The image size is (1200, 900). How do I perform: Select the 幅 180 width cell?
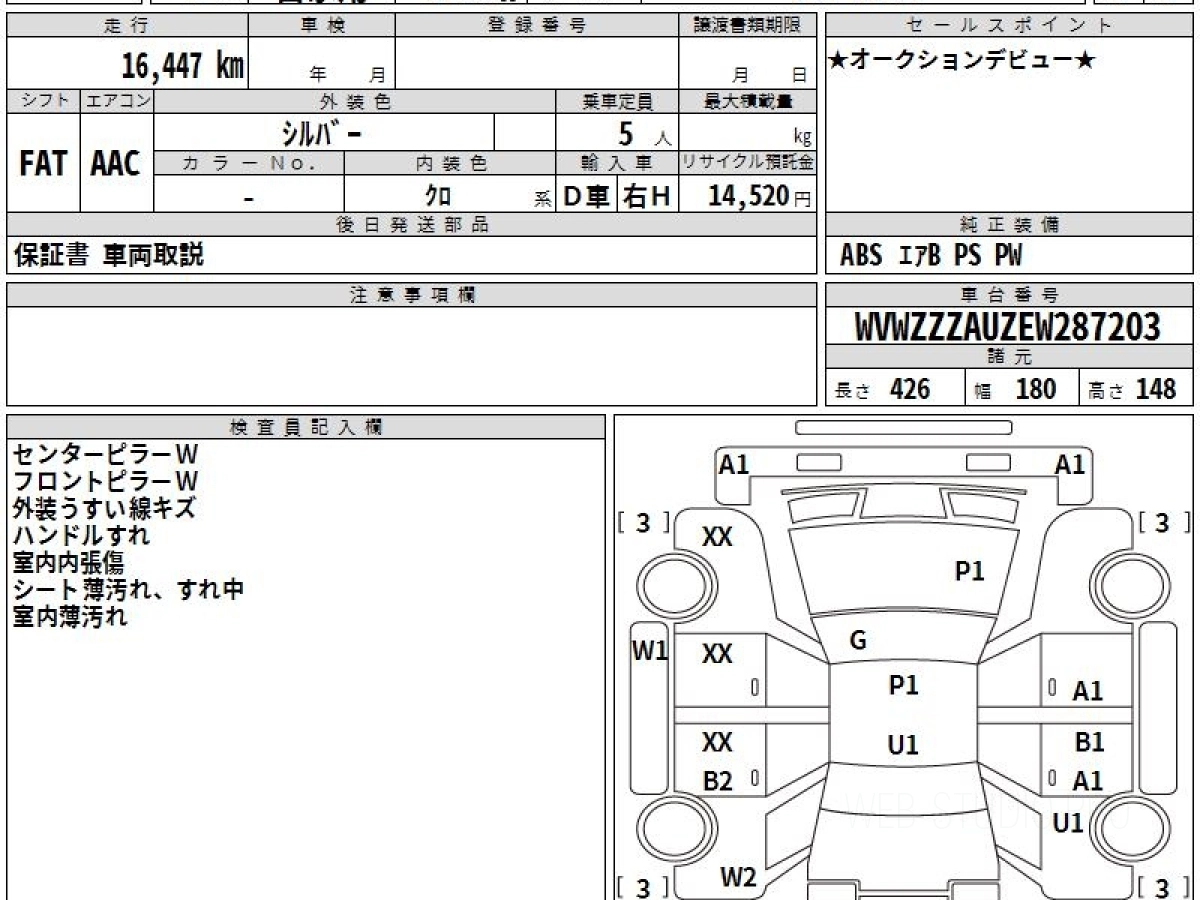click(x=1022, y=389)
